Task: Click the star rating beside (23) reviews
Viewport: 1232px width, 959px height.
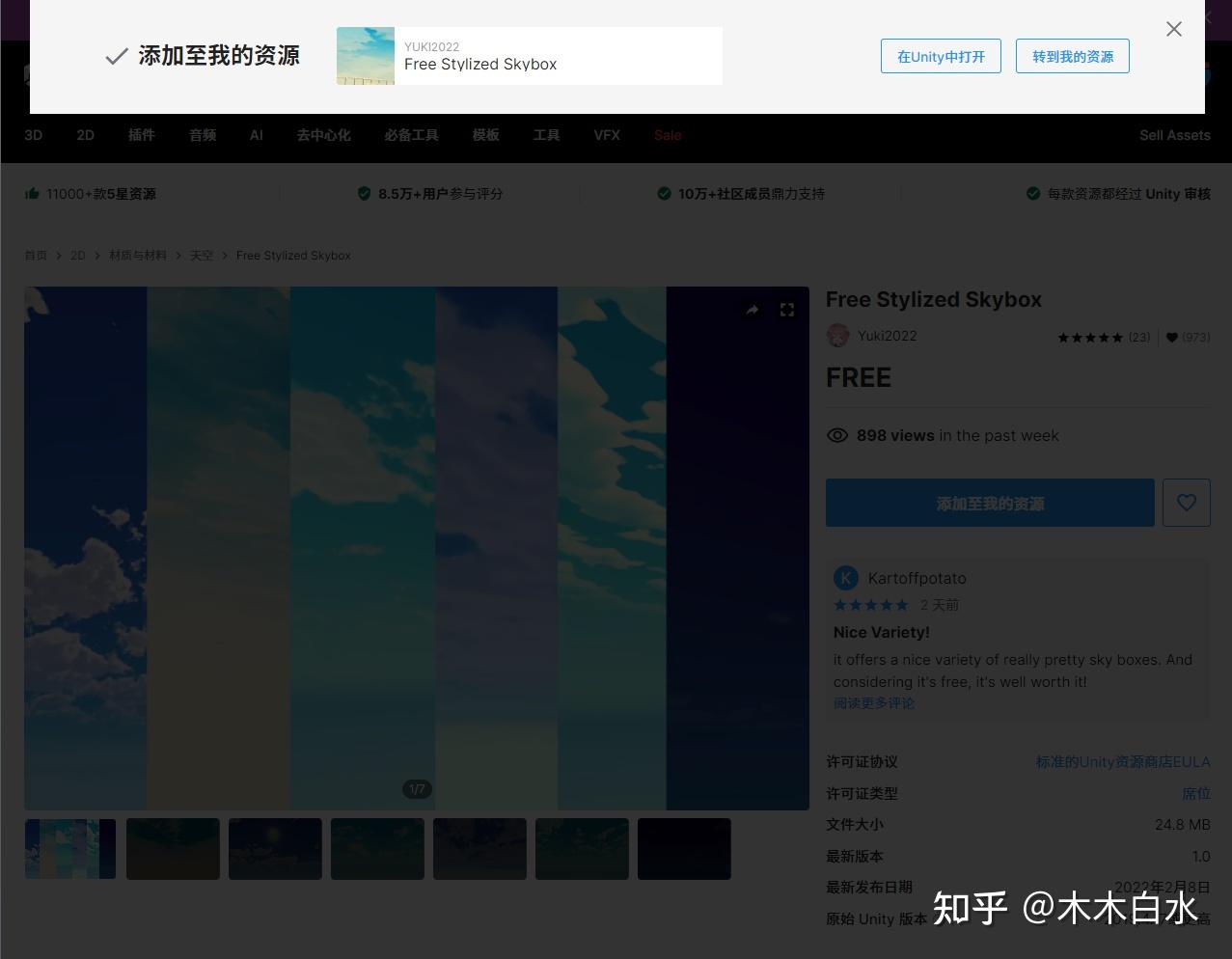Action: (1090, 337)
